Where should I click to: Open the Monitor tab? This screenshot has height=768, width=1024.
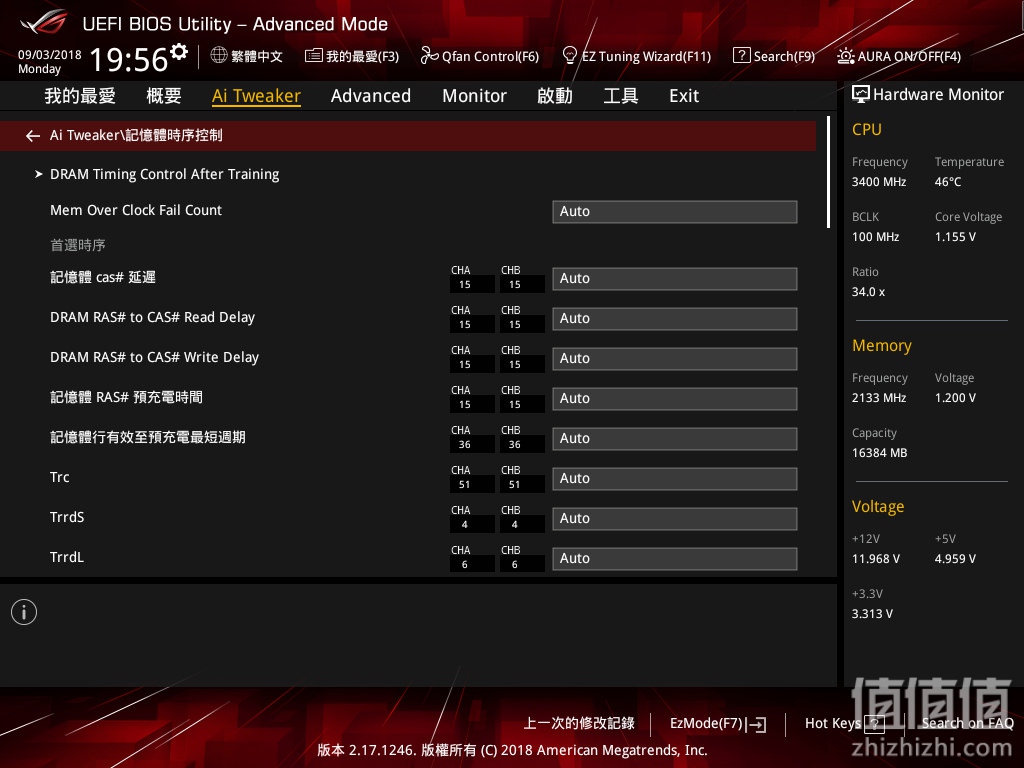[474, 96]
